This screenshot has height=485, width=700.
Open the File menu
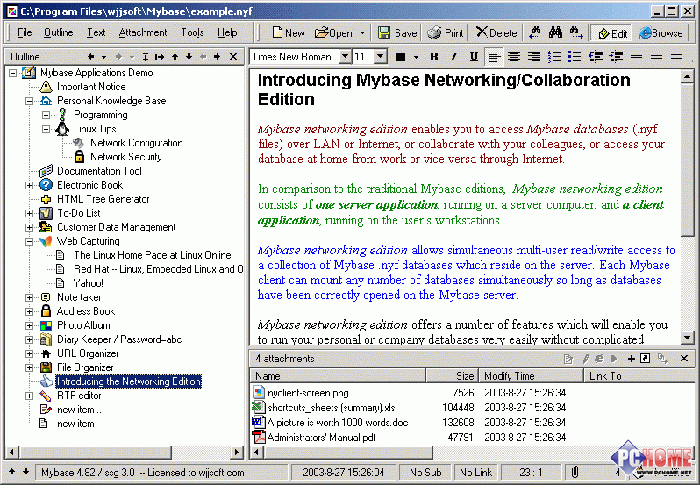click(x=25, y=33)
